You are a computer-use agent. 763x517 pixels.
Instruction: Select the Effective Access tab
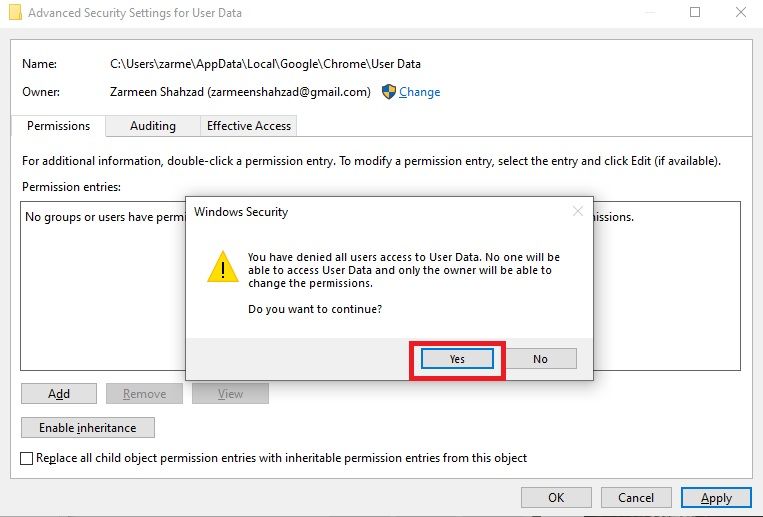(249, 126)
